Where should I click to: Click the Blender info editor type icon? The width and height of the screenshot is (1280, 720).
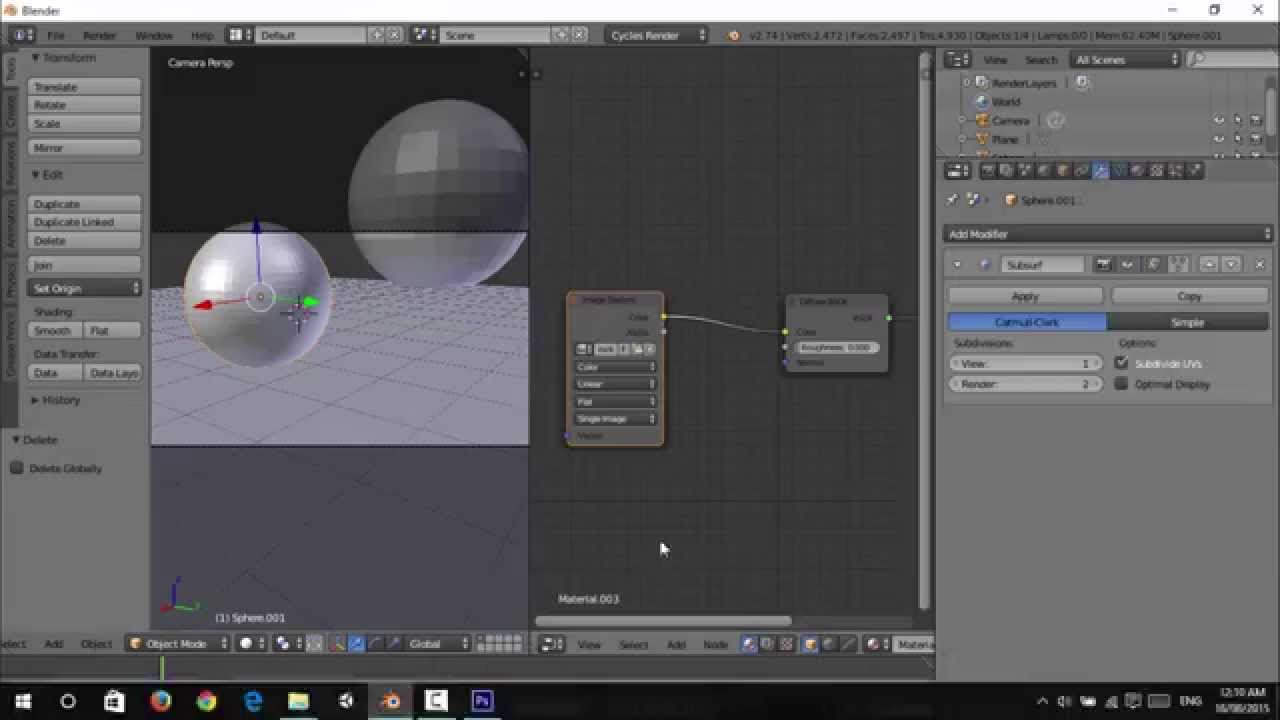coord(22,35)
